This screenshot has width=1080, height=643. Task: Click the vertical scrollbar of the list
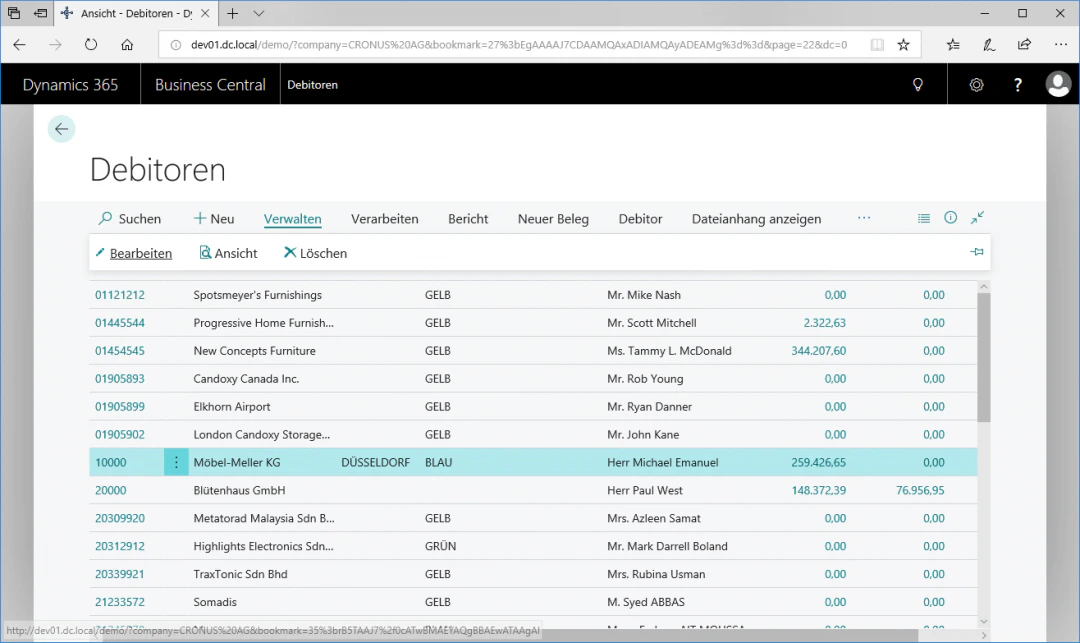[984, 358]
